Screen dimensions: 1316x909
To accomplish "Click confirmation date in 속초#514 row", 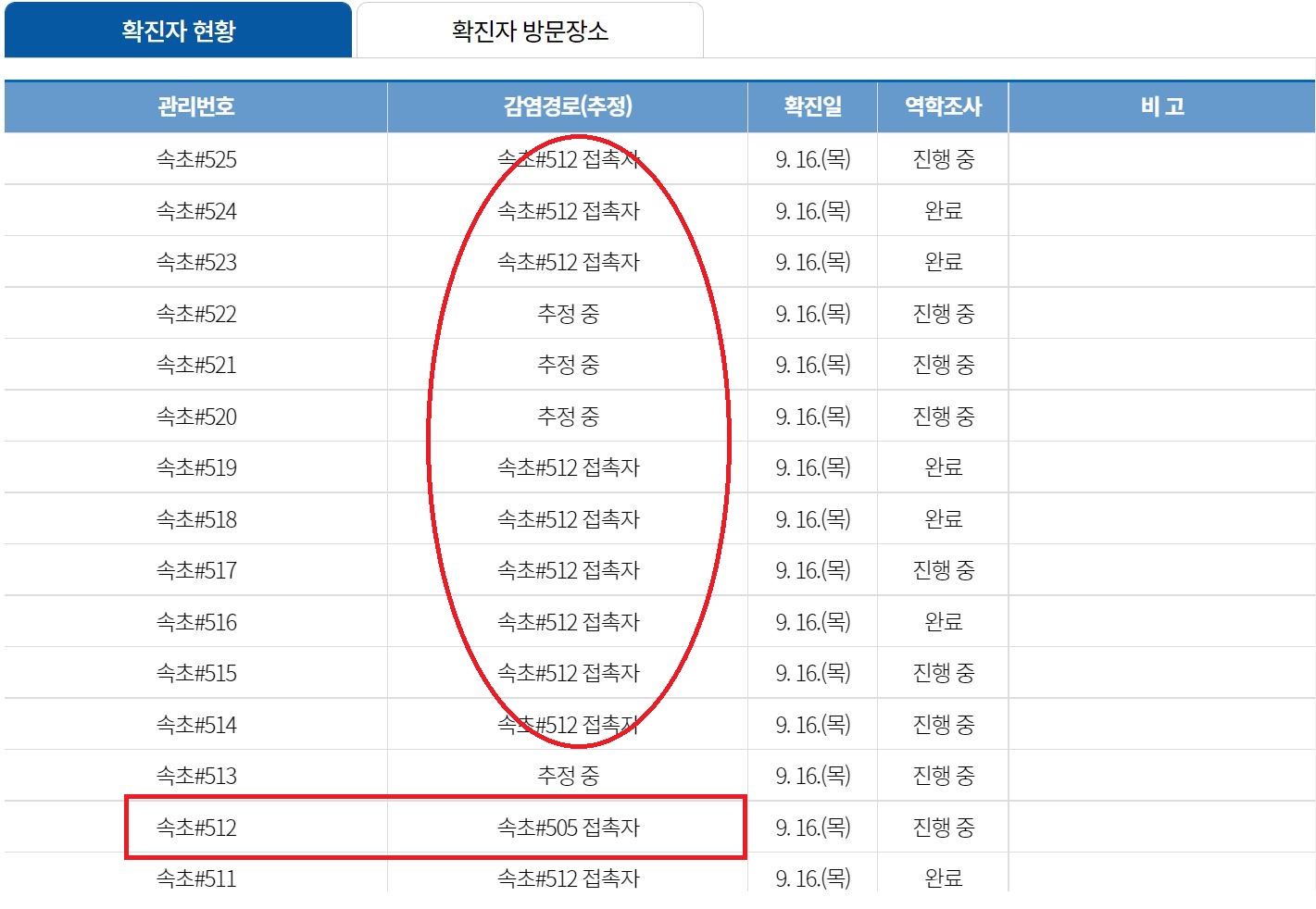I will coord(813,725).
